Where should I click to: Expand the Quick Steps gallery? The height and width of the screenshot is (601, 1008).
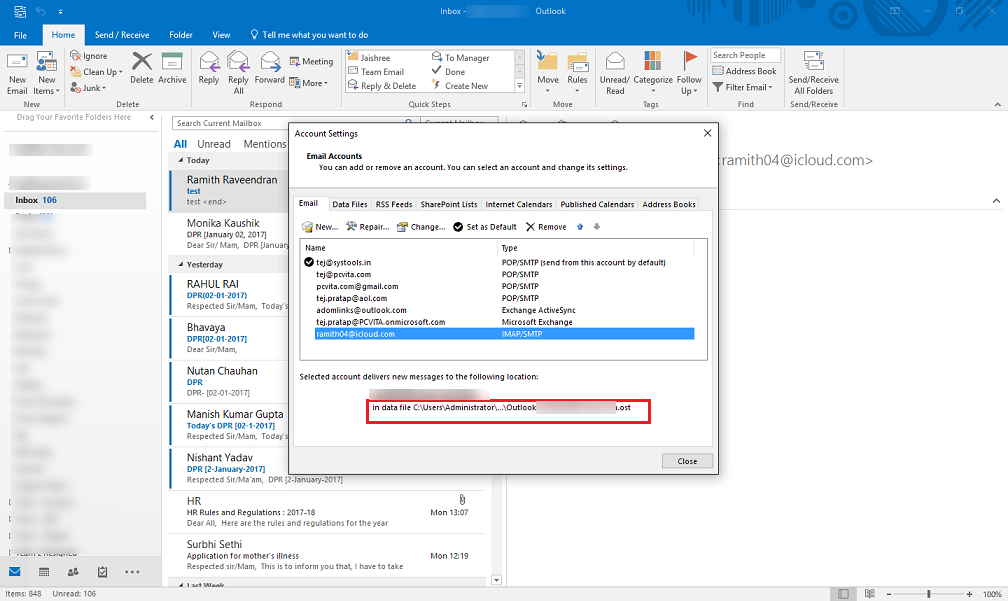click(x=519, y=85)
